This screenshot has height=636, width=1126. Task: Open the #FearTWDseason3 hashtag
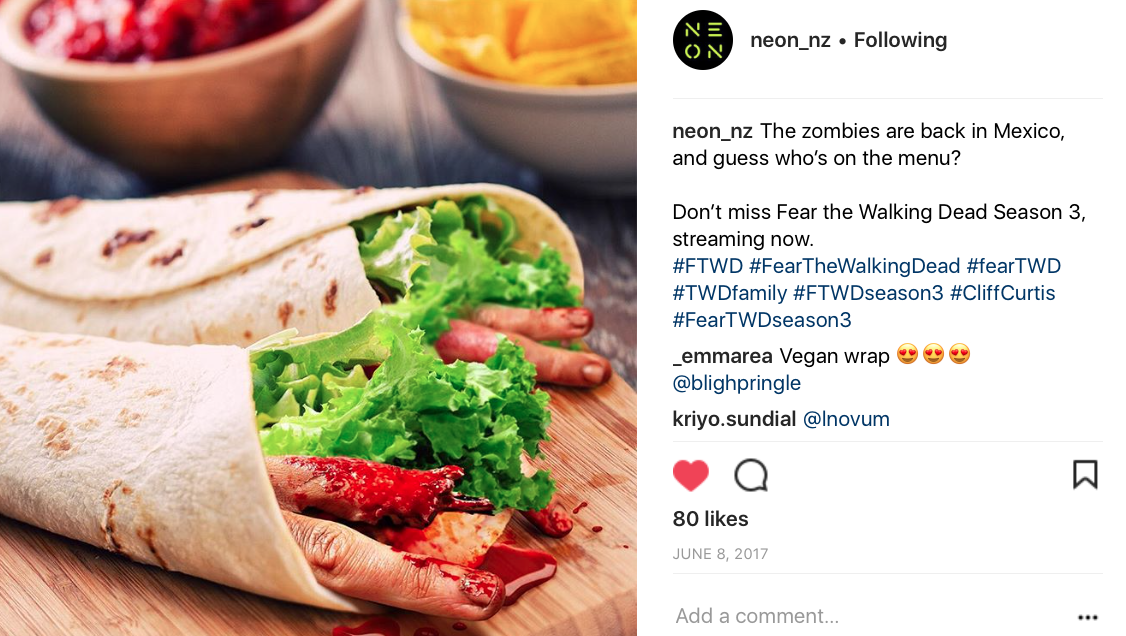click(762, 320)
